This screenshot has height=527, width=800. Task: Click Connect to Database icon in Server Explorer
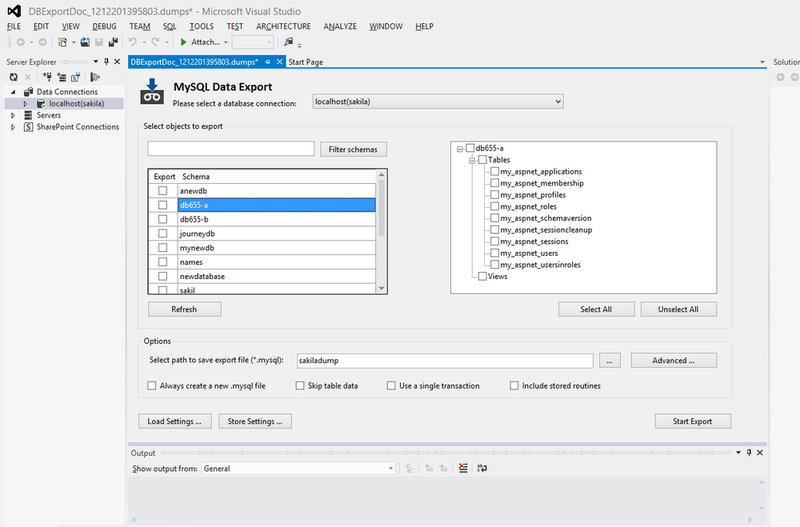(47, 77)
